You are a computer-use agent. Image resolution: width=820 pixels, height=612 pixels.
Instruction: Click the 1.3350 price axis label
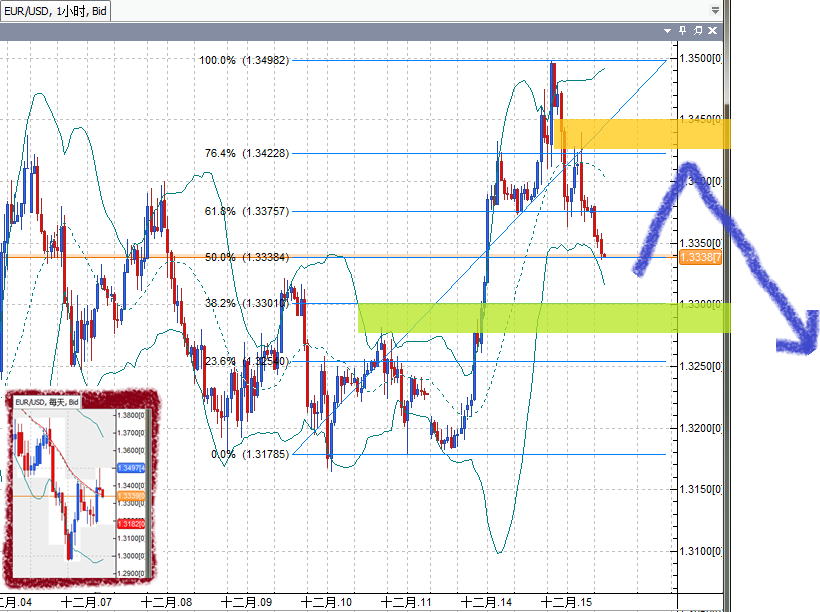(x=700, y=243)
